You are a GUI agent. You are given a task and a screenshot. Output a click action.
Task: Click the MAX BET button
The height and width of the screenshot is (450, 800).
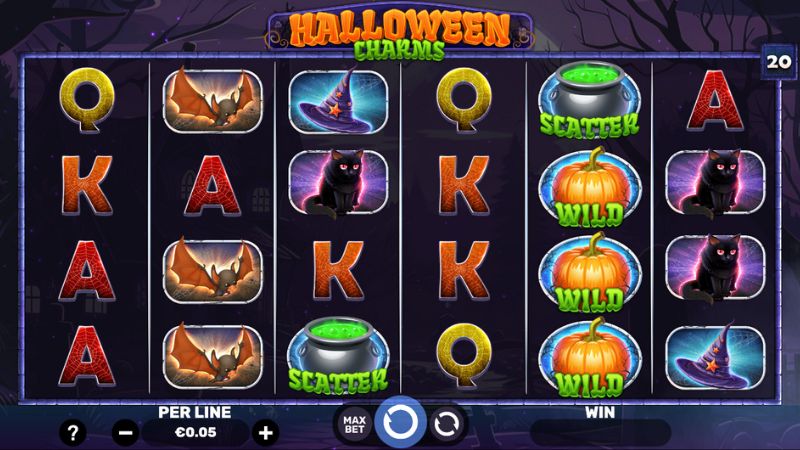(354, 424)
